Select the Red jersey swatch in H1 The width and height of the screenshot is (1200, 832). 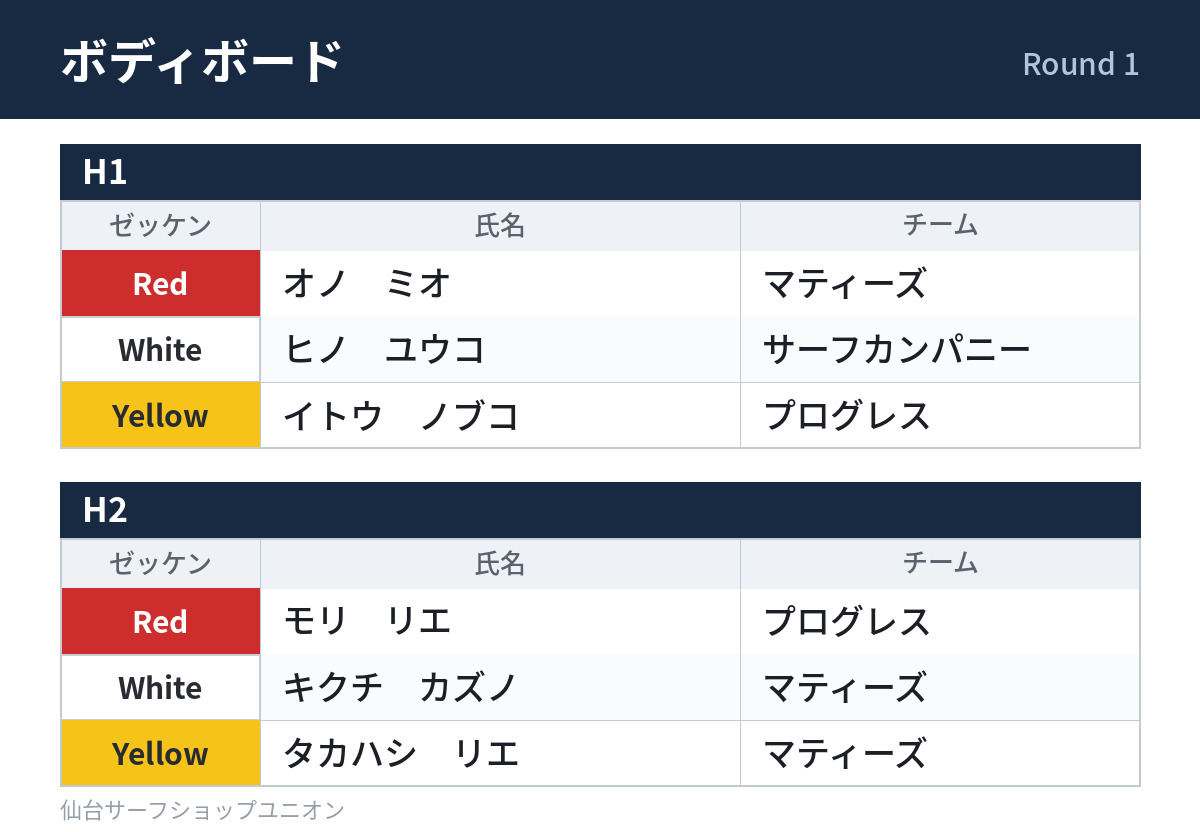tap(160, 284)
